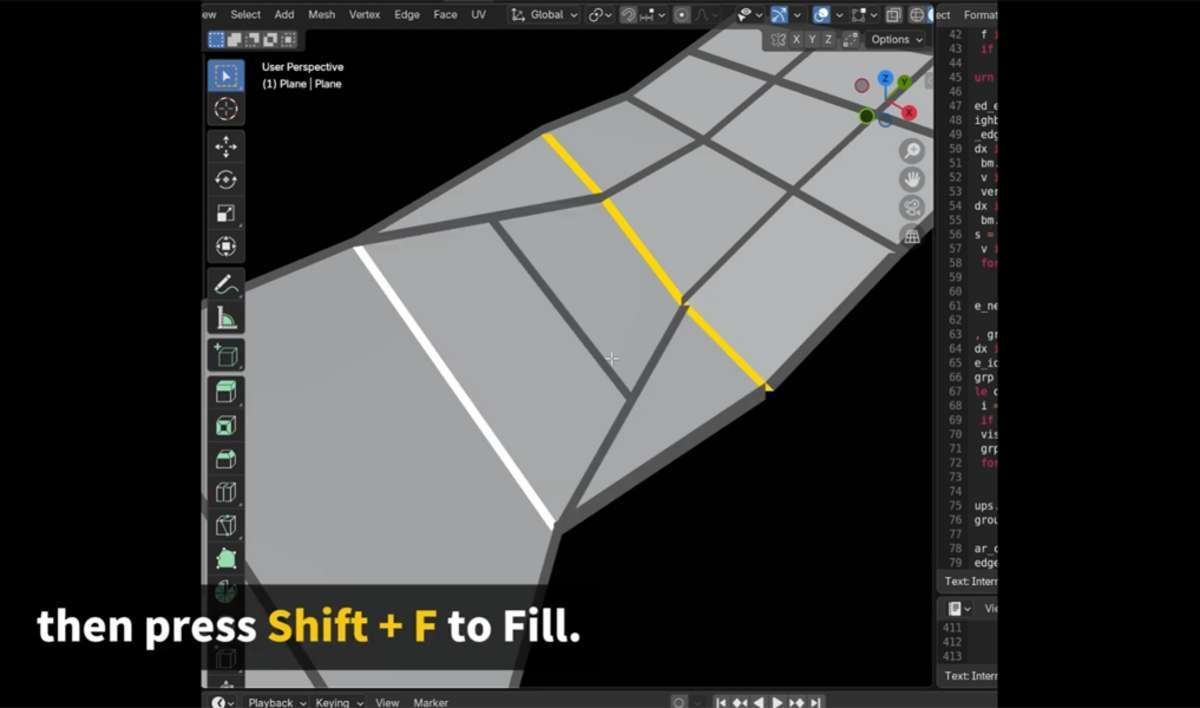Select the Rotate tool
1200x708 pixels.
[x=226, y=180]
